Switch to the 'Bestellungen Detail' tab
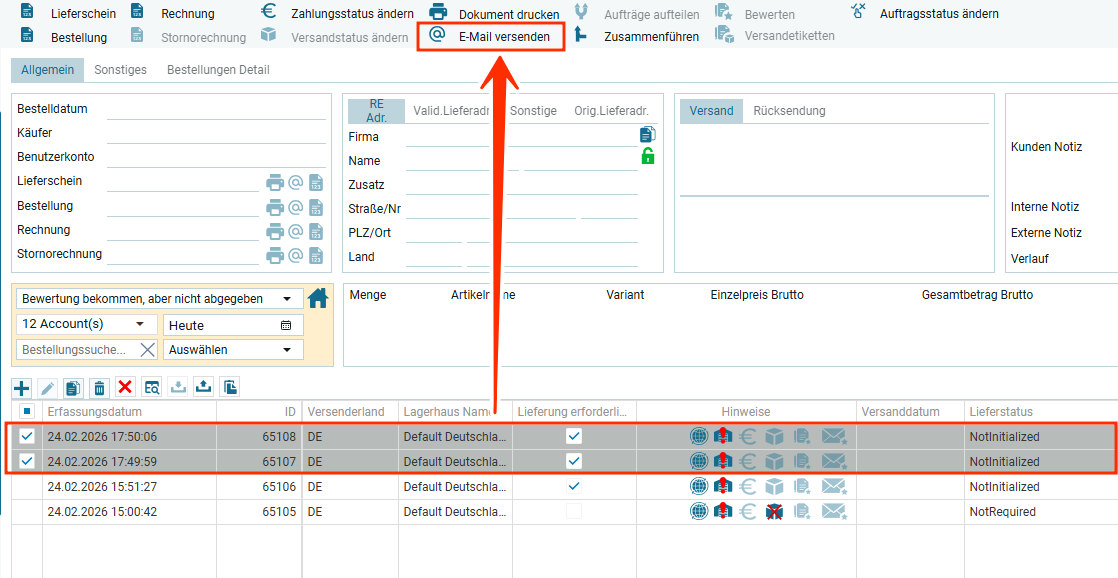The height and width of the screenshot is (578, 1118). point(218,70)
